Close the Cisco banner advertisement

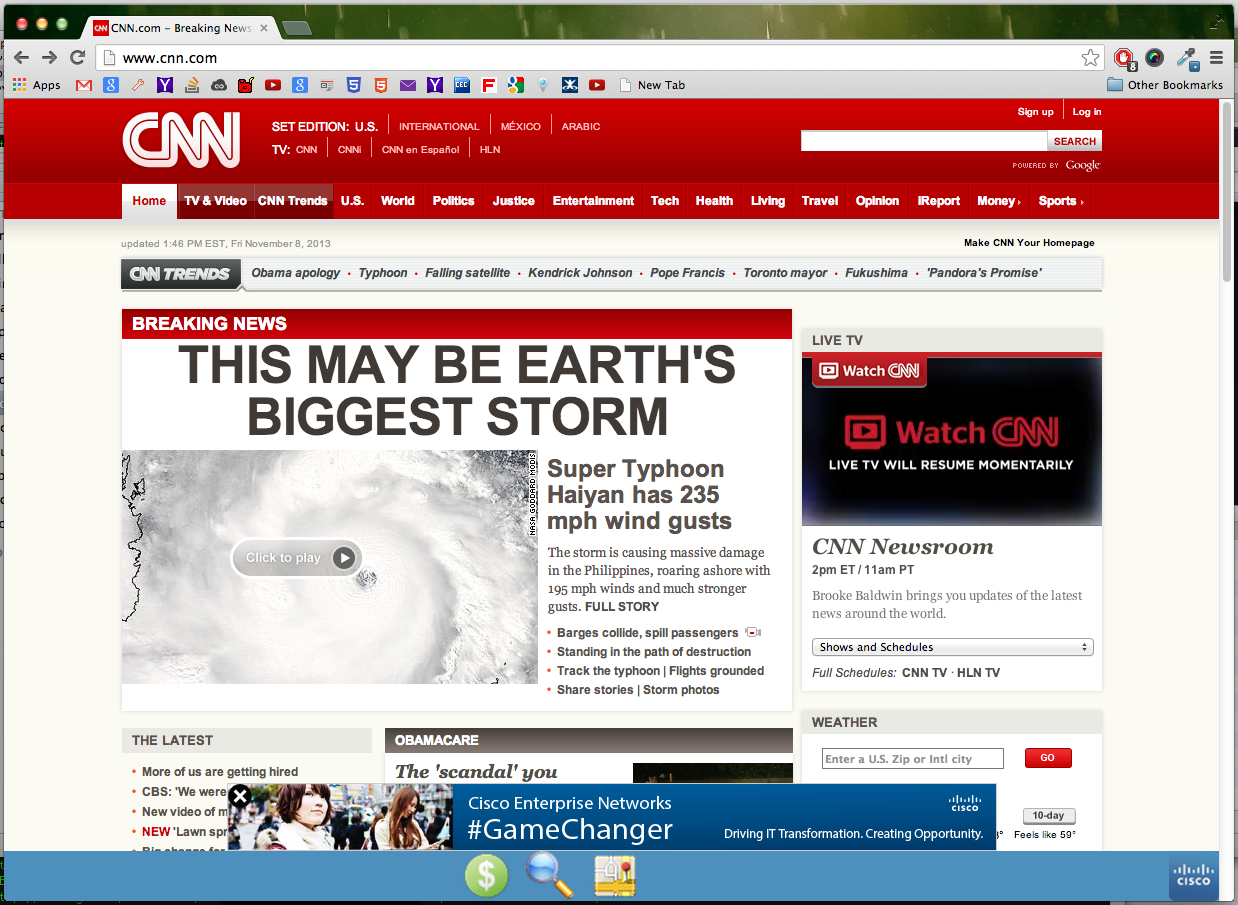point(240,796)
